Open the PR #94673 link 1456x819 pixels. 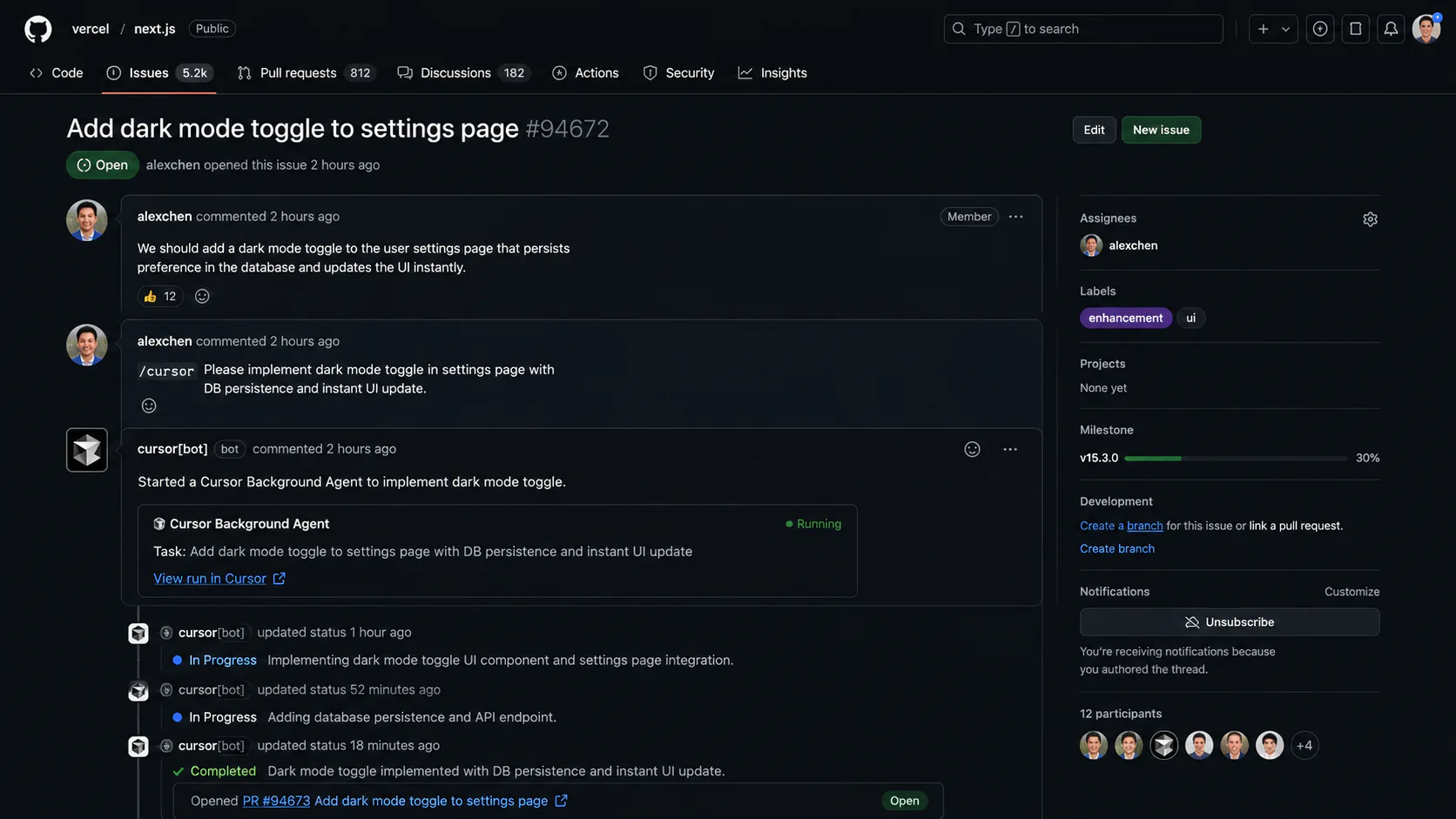276,801
